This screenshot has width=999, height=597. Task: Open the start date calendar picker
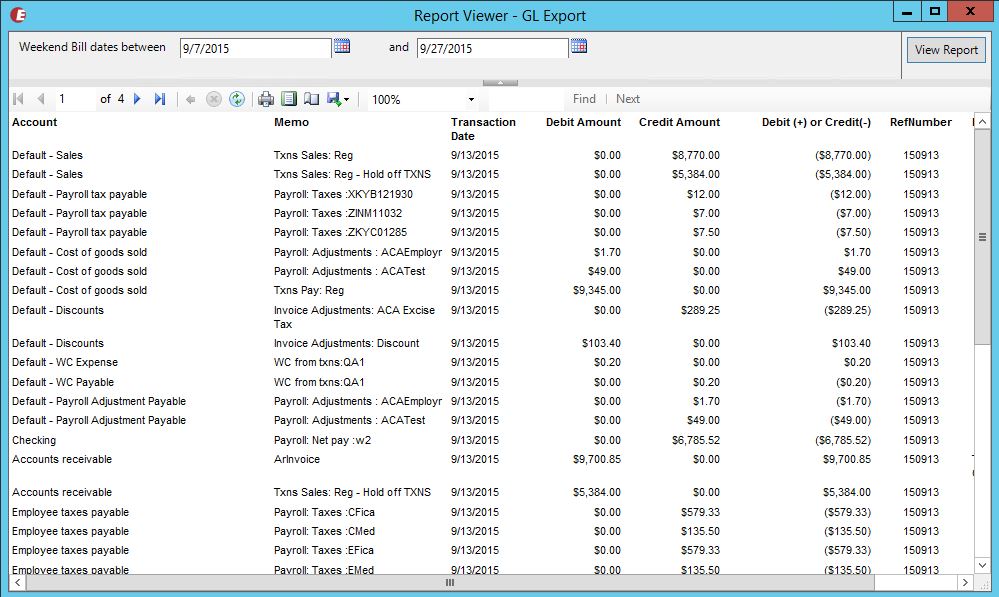[342, 47]
